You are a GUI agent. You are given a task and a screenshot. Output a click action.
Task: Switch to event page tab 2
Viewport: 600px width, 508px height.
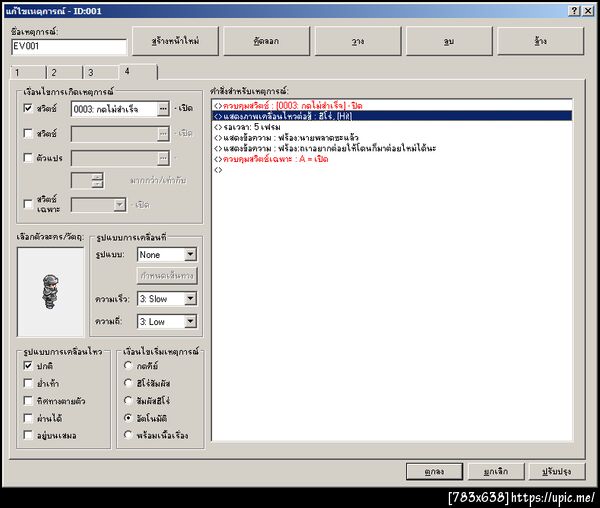click(x=65, y=72)
